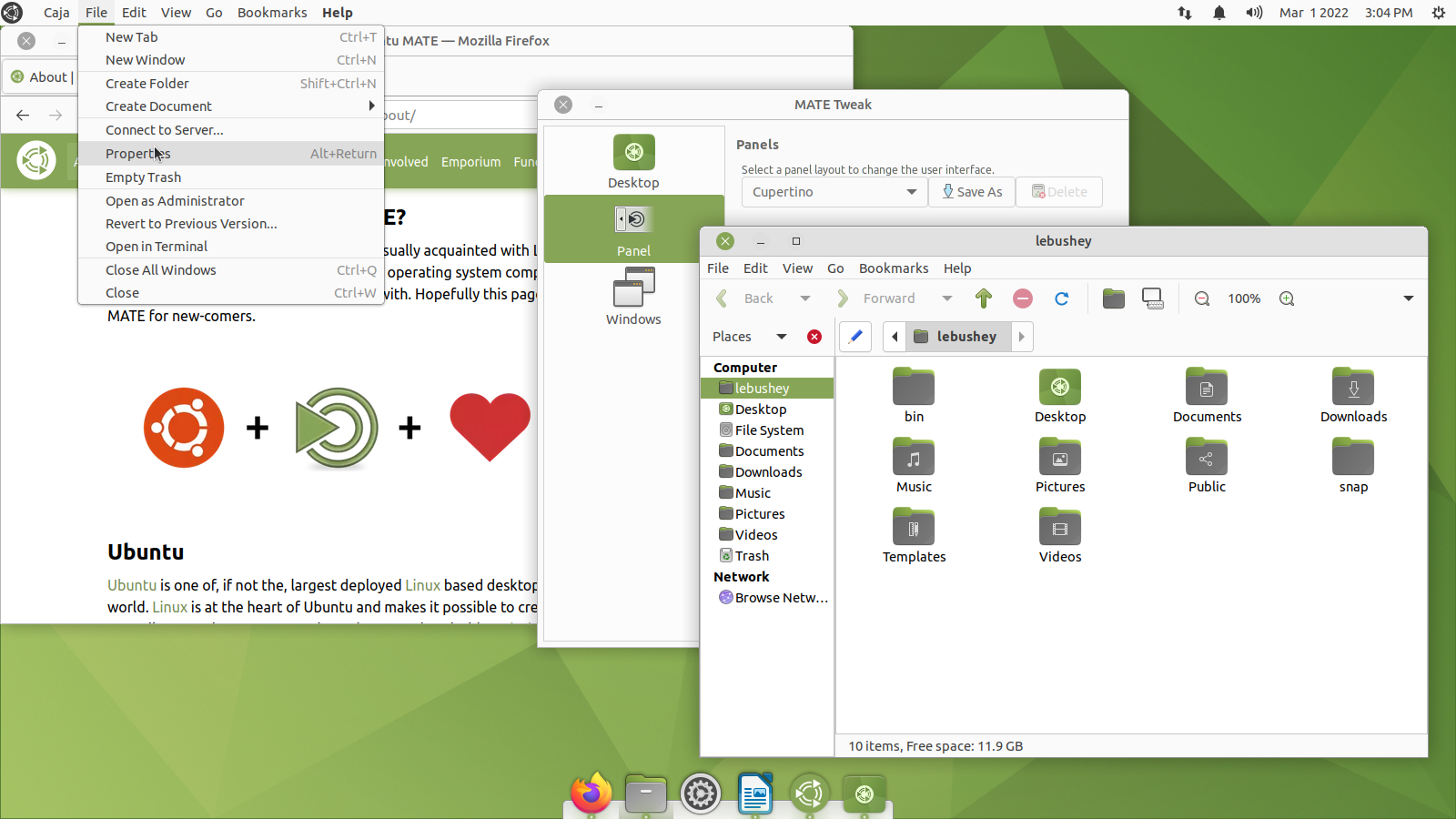Screen dimensions: 1456x819
Task: Click the Computer icon in Caja toolbar
Action: point(1153,298)
